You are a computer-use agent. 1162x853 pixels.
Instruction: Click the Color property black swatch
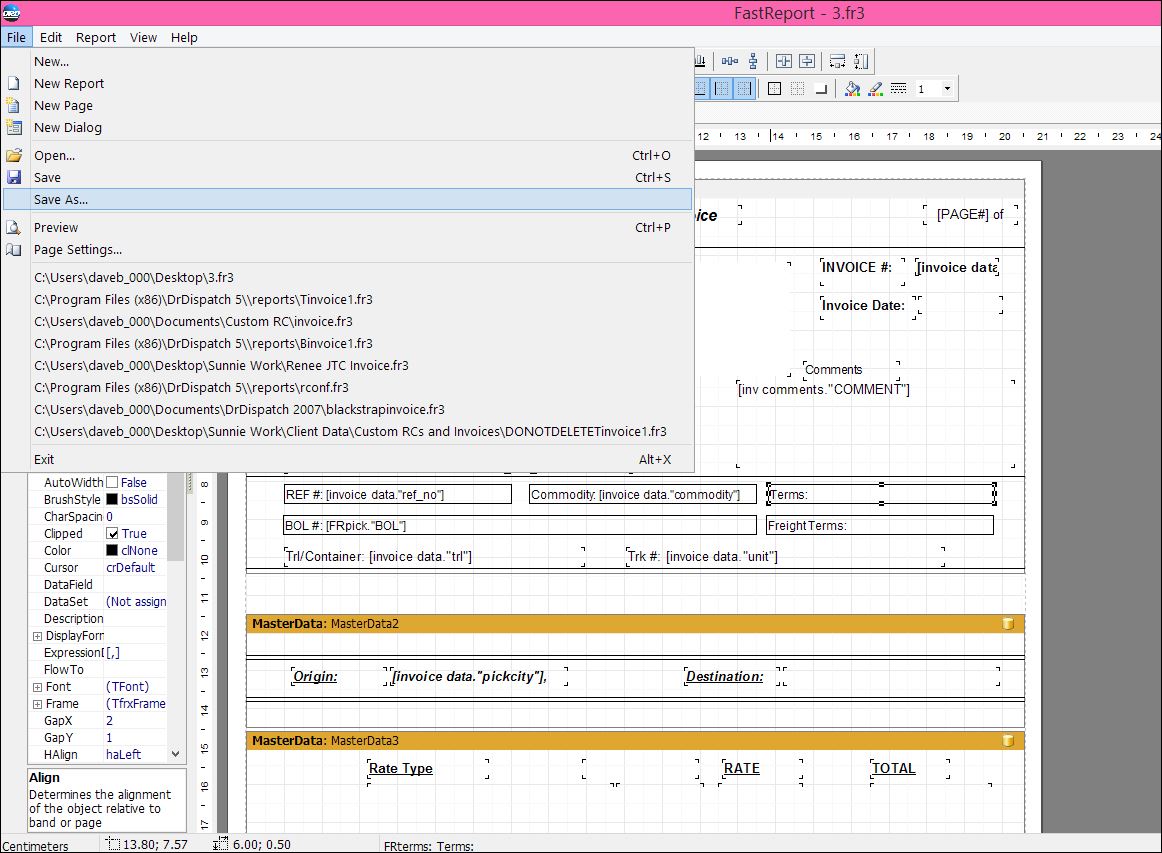point(112,551)
